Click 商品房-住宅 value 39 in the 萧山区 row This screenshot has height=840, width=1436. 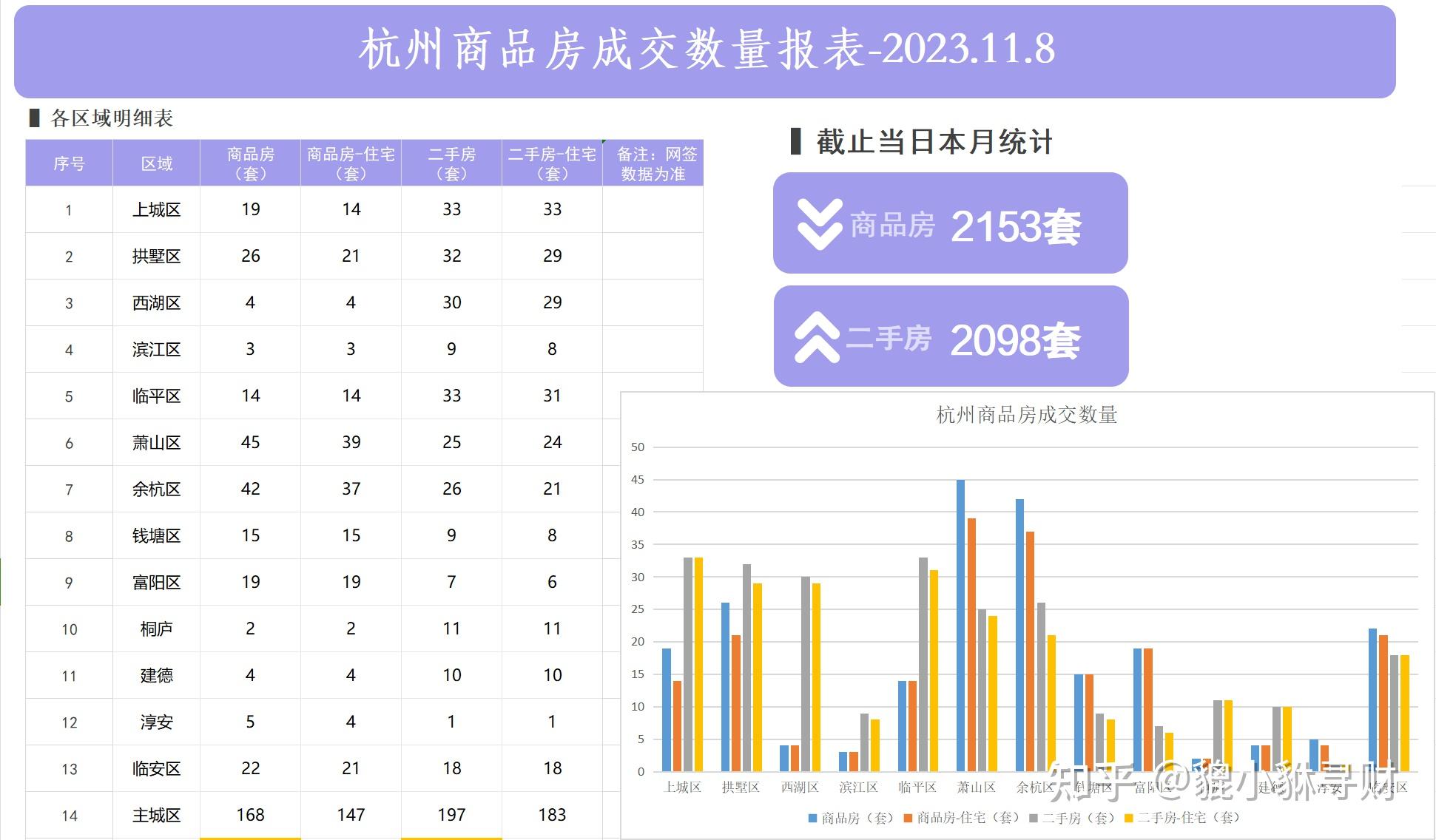351,442
